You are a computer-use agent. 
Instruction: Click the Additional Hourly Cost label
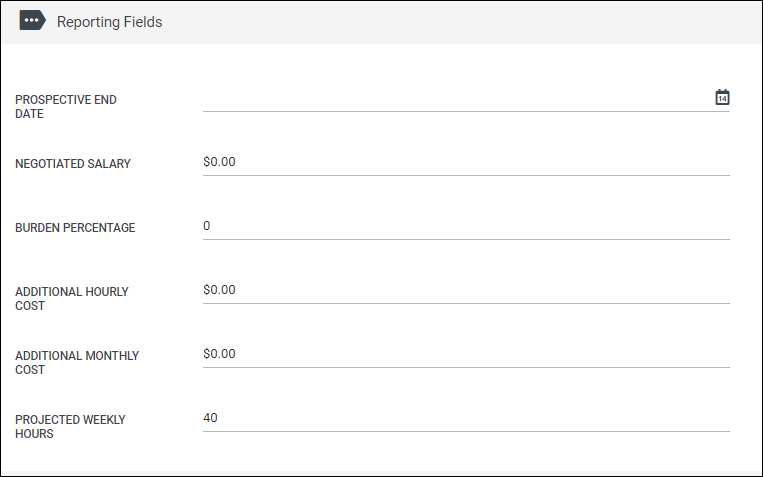(x=72, y=299)
